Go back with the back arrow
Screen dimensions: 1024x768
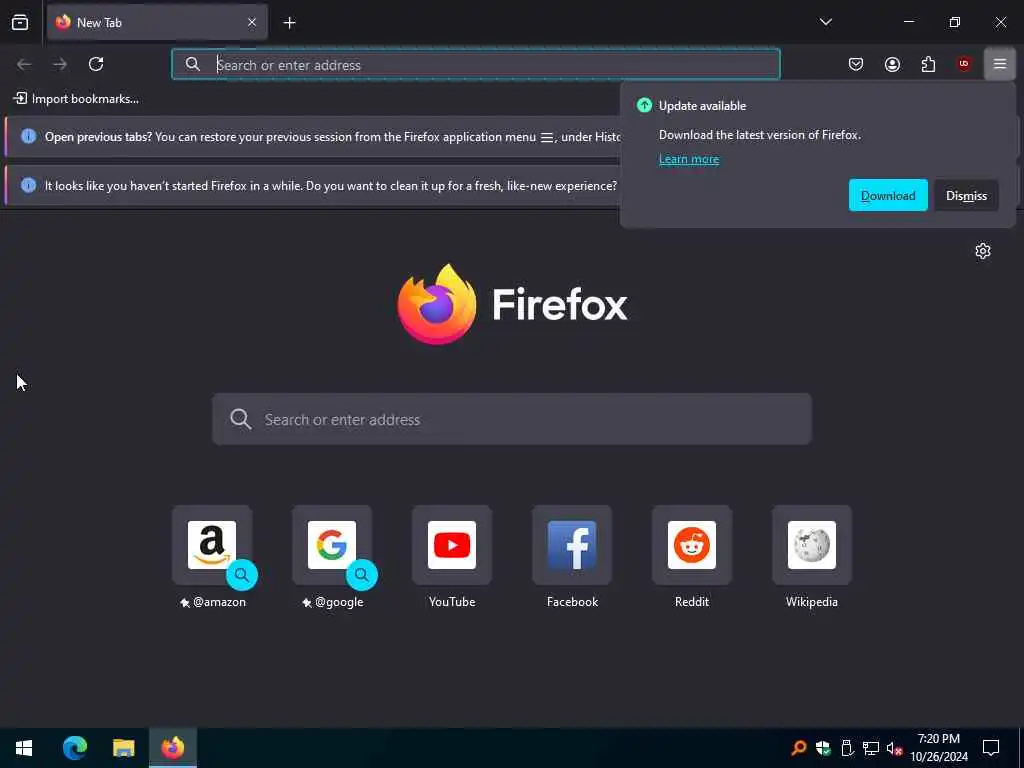point(24,64)
